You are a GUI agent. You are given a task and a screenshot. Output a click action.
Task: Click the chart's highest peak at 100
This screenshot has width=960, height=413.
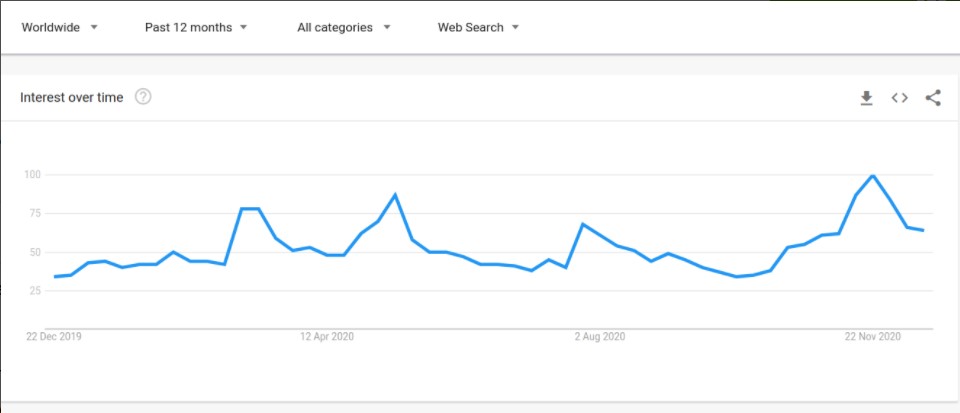tap(873, 176)
